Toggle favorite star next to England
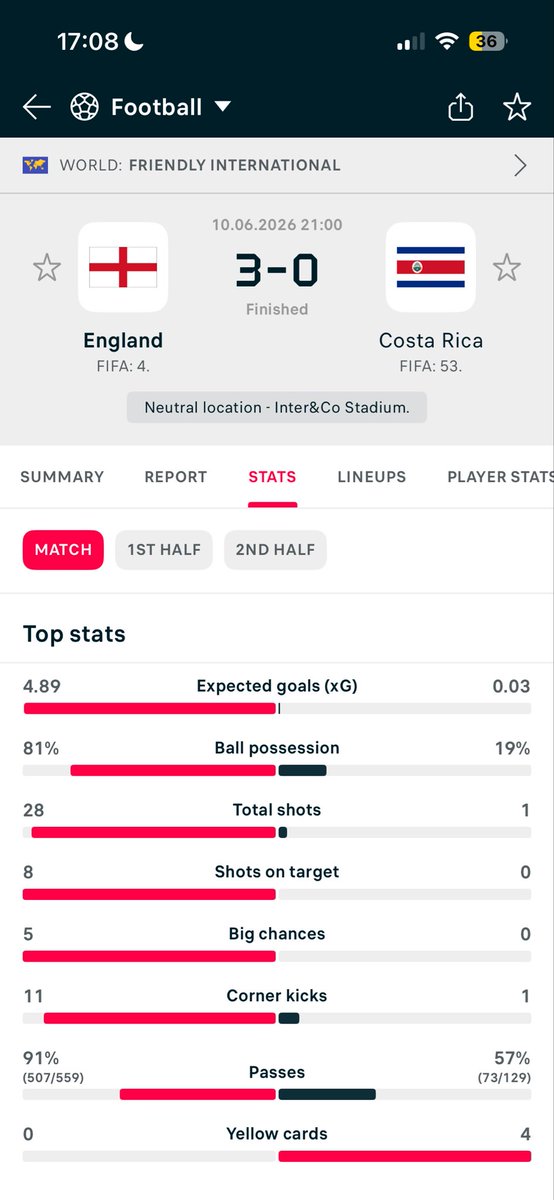 tap(47, 268)
